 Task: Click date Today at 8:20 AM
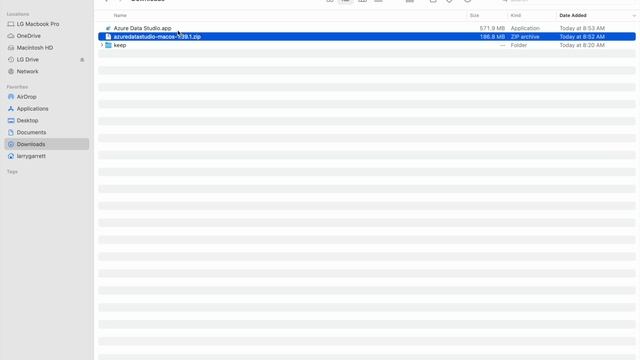pos(582,45)
